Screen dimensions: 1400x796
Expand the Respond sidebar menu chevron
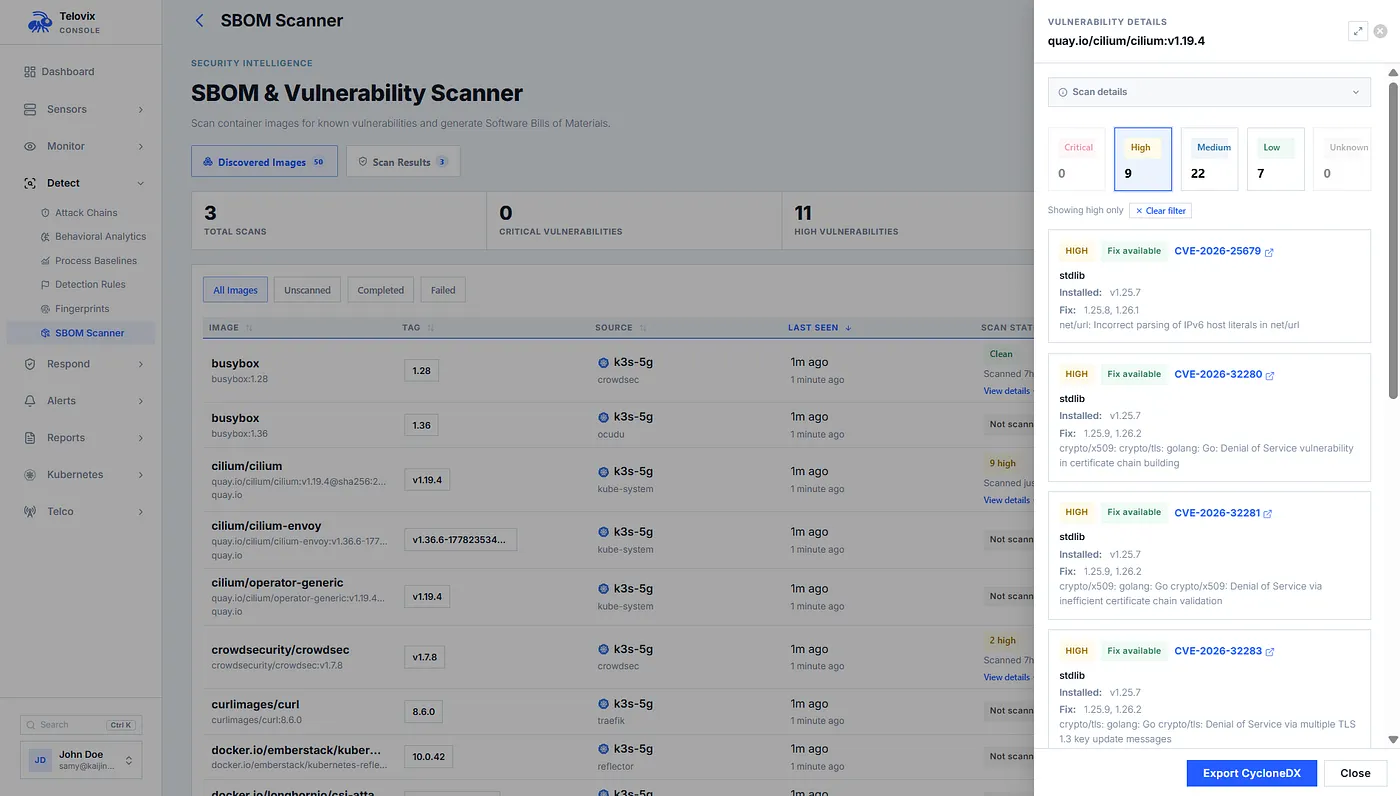tap(140, 364)
